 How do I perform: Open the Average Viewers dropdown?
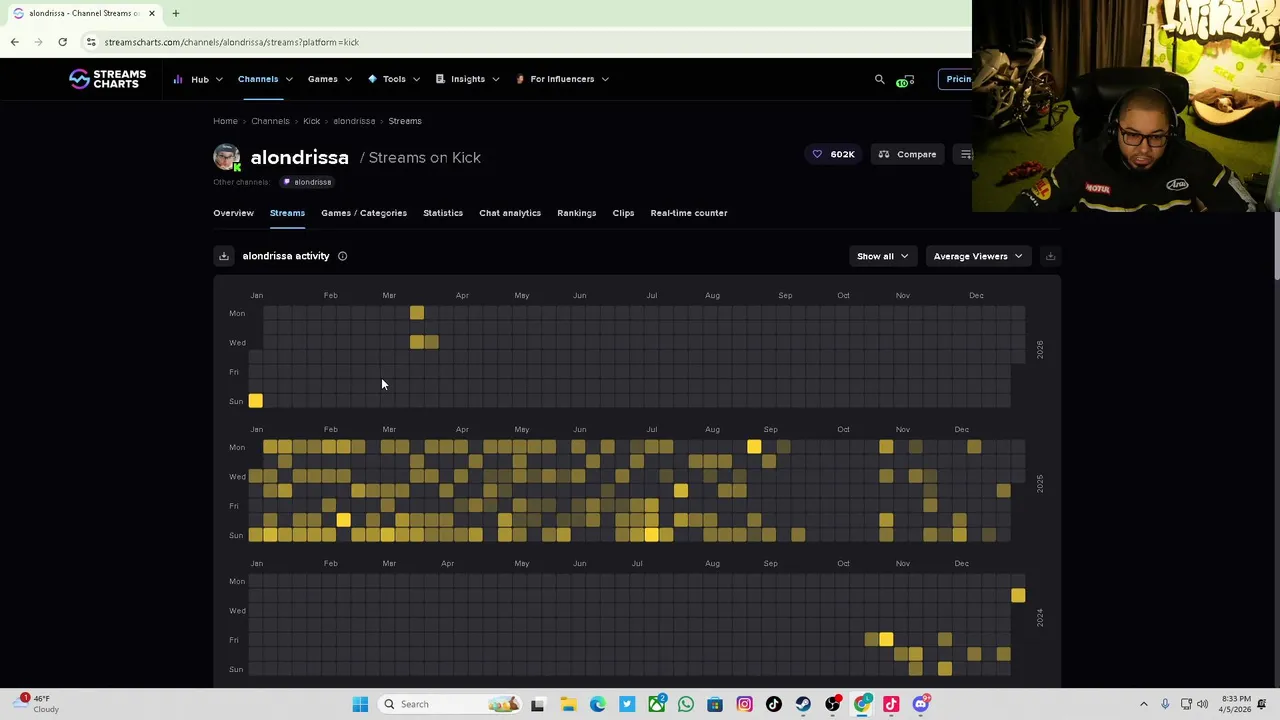click(x=977, y=256)
